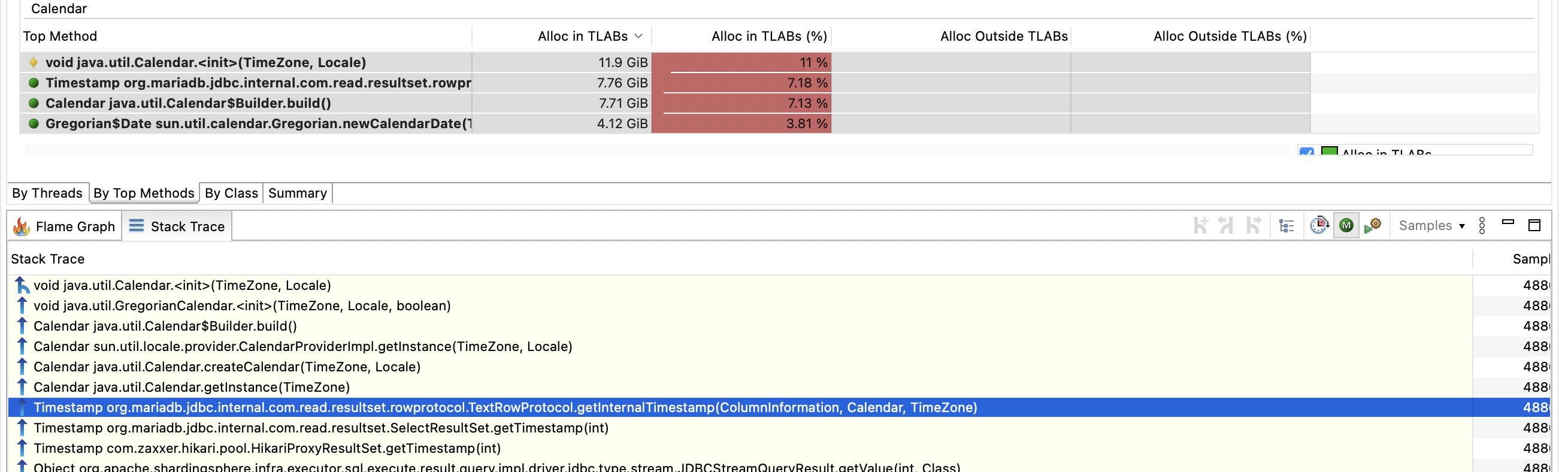The image size is (1568, 472).
Task: Expand the Calendar.<init> stack frame arrow
Action: 22,285
